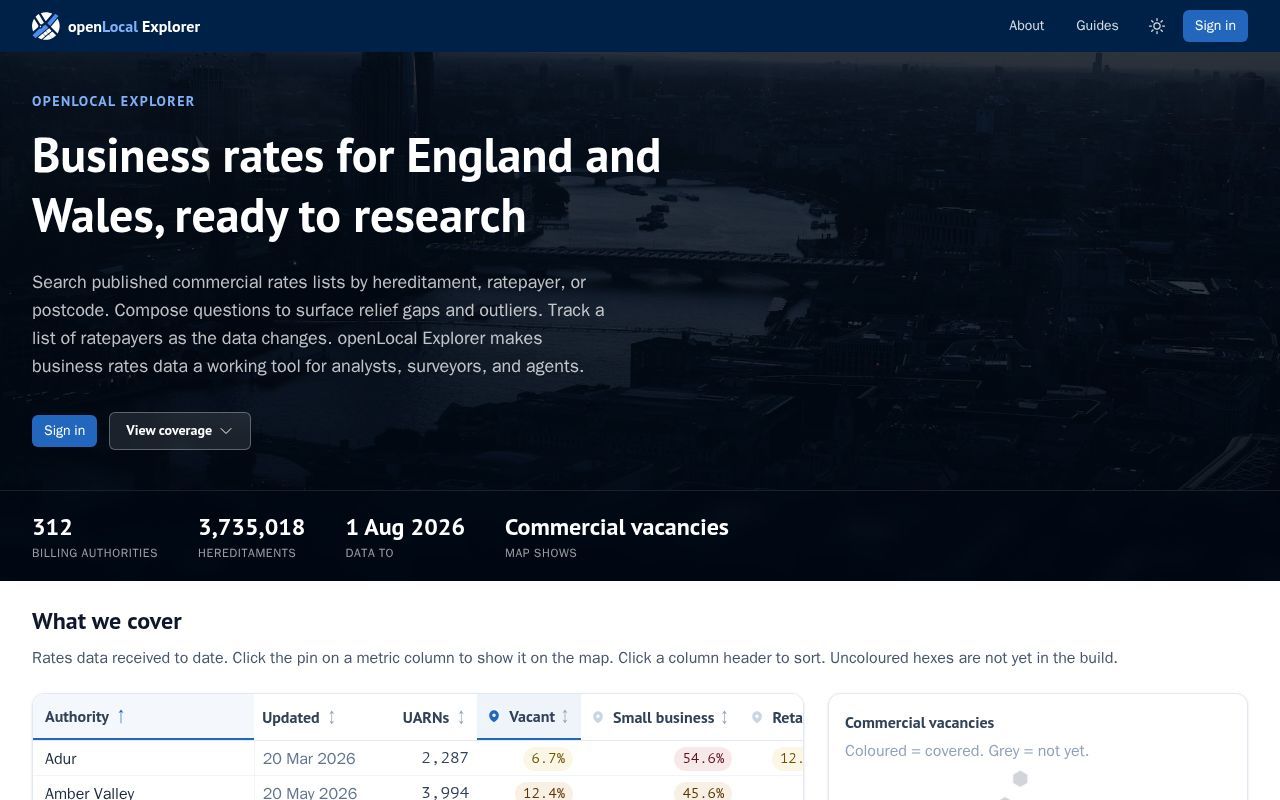Click the pin icon on the Retail column
This screenshot has width=1280, height=800.
pyautogui.click(x=757, y=717)
